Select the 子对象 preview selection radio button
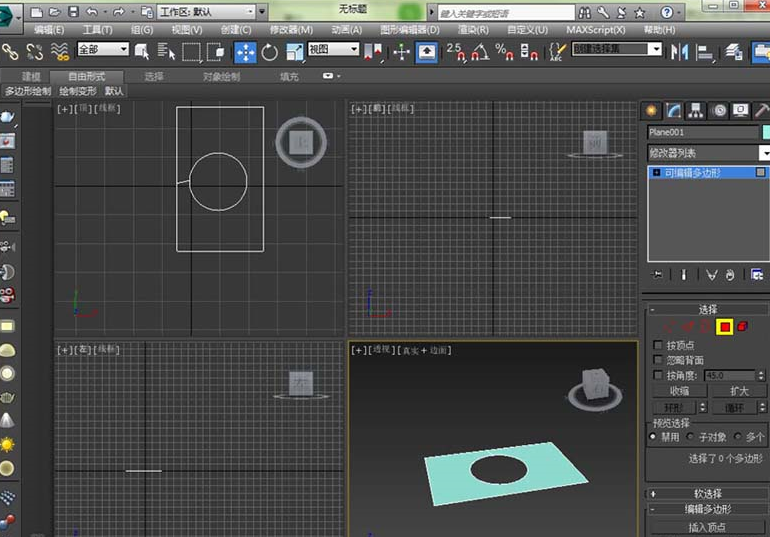Screen dimensions: 770x537 tap(690, 437)
